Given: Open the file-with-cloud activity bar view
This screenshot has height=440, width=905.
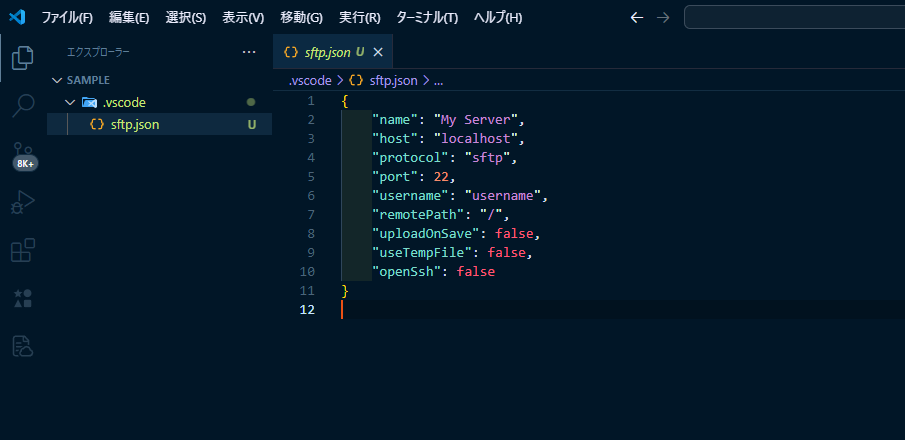Looking at the screenshot, I should tap(23, 345).
